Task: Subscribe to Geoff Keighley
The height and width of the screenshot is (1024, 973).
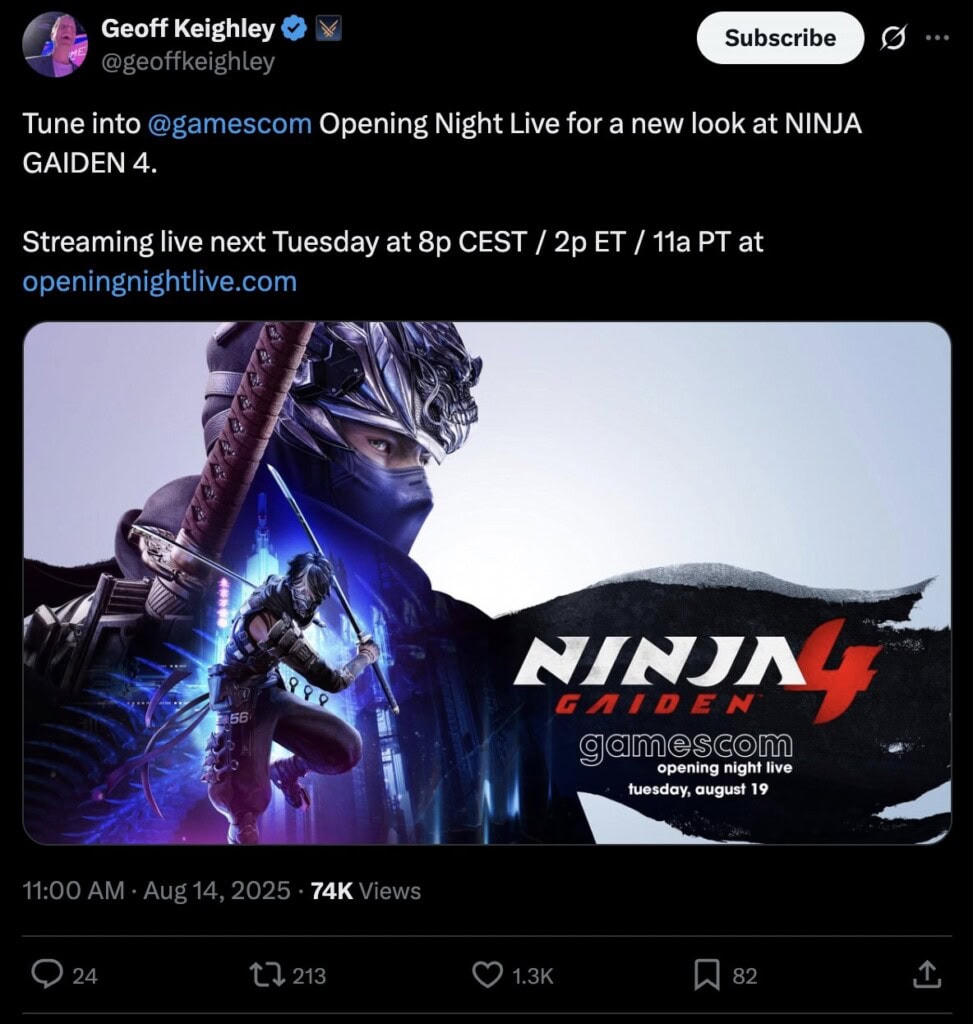Action: [x=780, y=38]
